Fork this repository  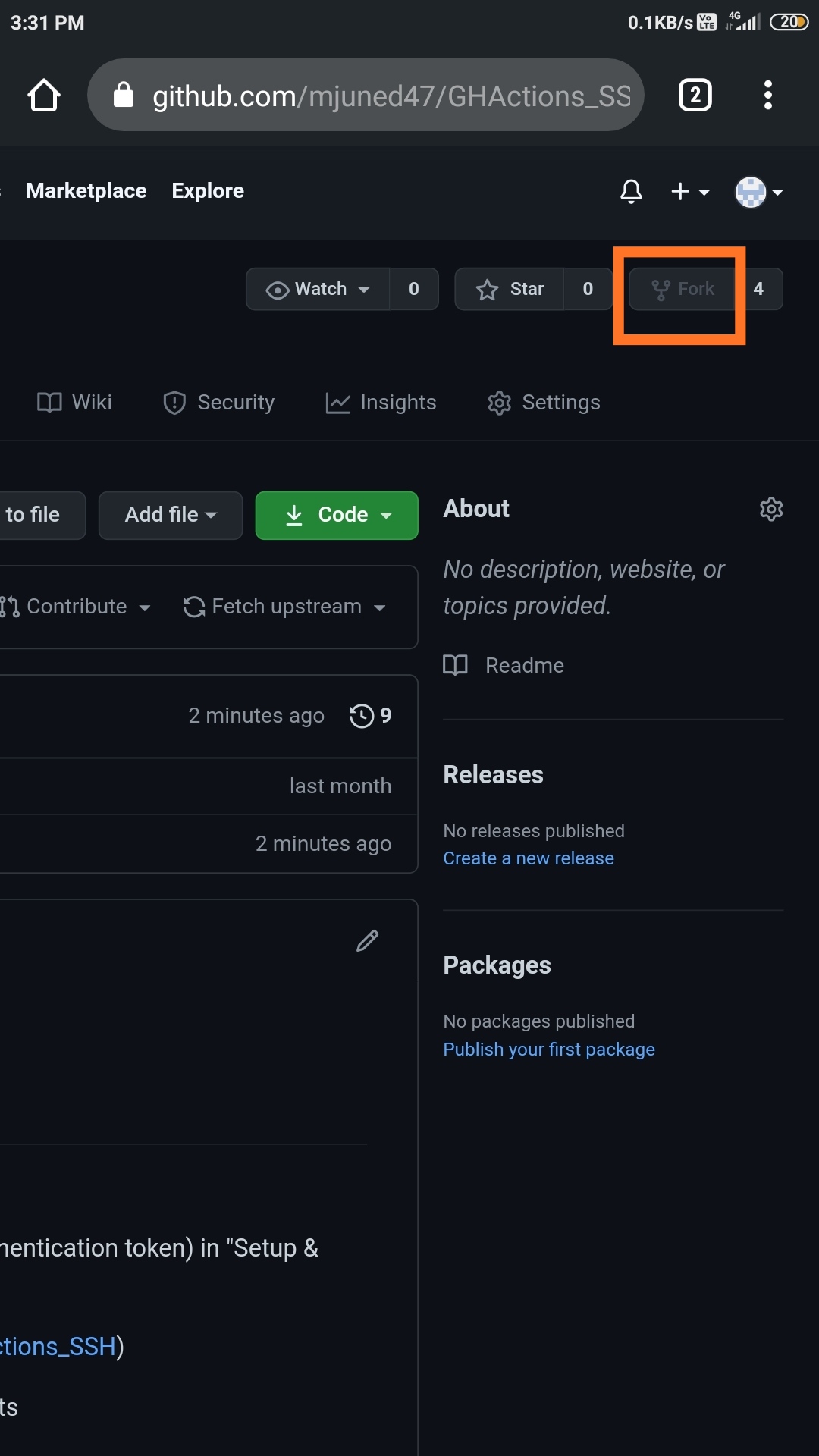pos(682,289)
